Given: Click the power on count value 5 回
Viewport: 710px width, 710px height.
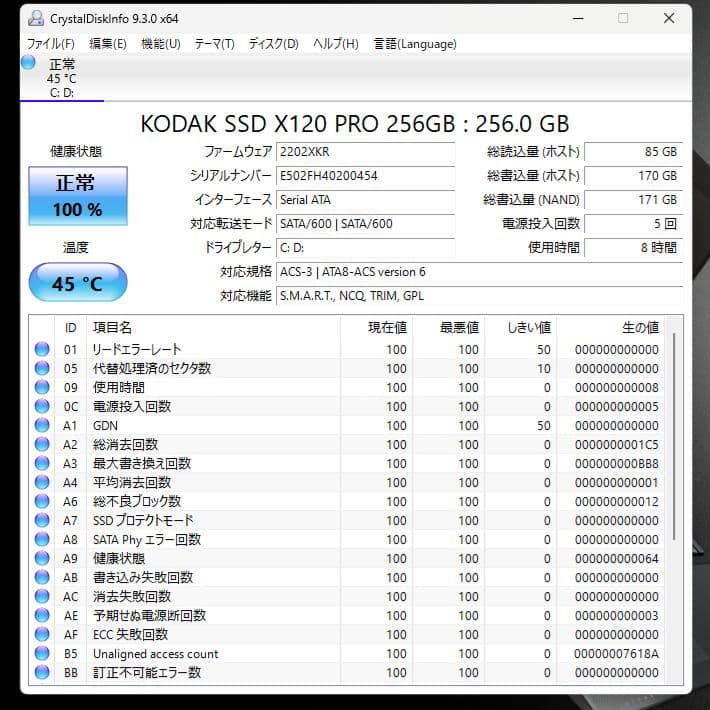Looking at the screenshot, I should [x=633, y=224].
